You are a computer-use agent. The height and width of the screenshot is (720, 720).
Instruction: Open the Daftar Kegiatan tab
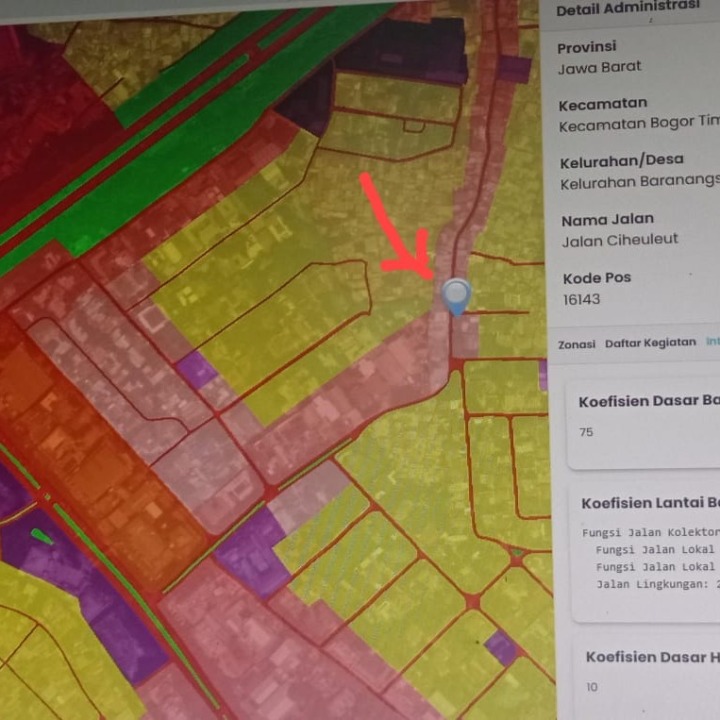(x=649, y=343)
